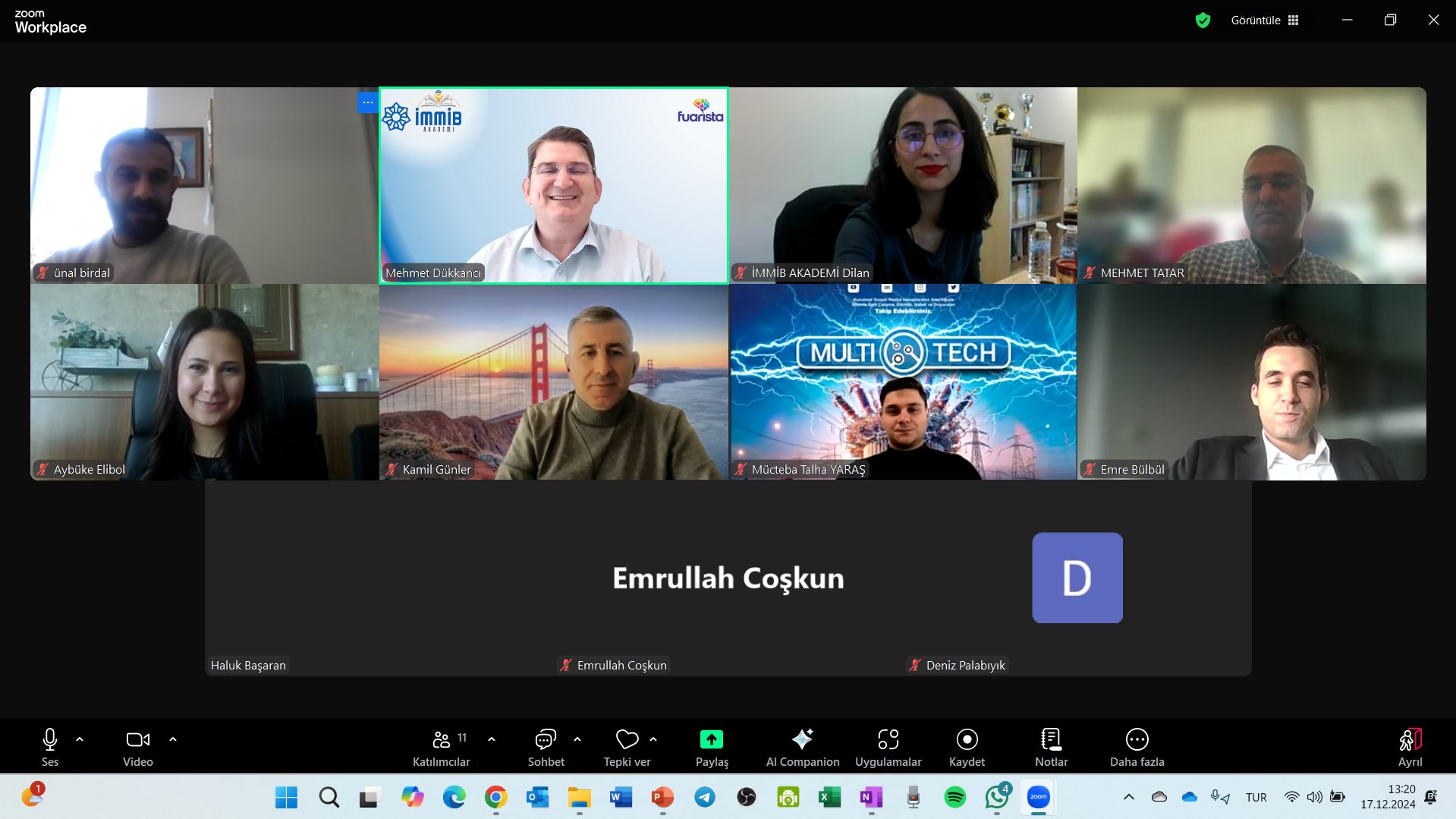
Task: Open Telegram from the taskbar
Action: tap(704, 797)
